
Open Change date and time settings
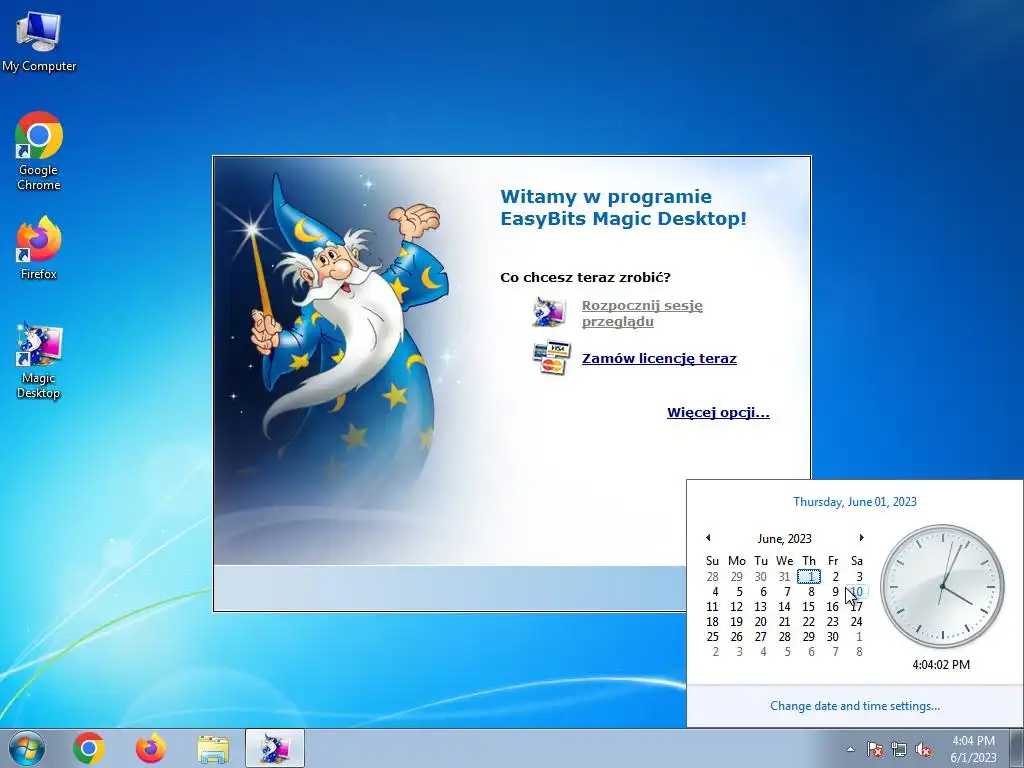855,706
